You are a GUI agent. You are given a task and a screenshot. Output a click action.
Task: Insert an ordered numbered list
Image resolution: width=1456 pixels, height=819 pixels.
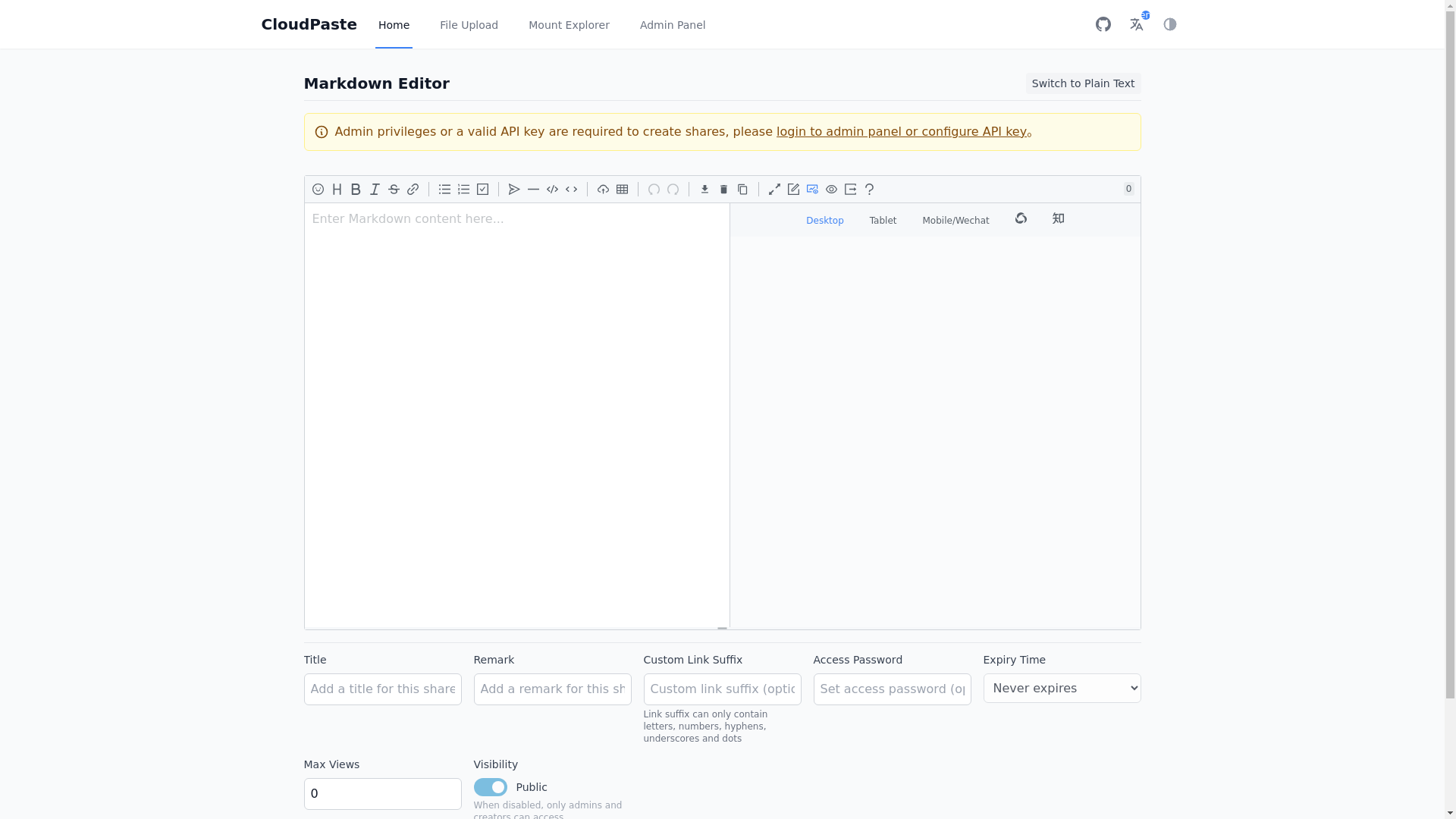pyautogui.click(x=463, y=190)
